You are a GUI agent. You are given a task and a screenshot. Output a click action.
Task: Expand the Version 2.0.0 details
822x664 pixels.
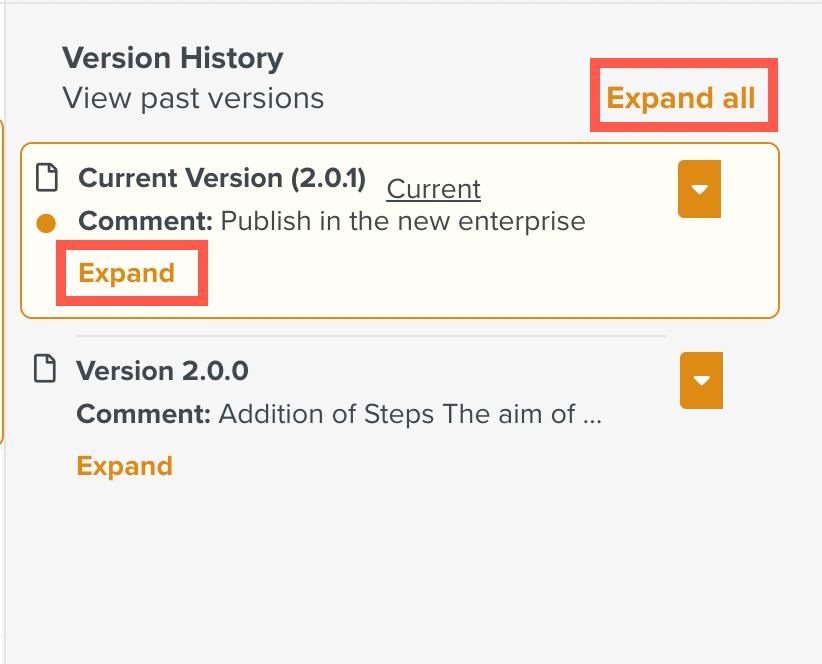[x=125, y=466]
